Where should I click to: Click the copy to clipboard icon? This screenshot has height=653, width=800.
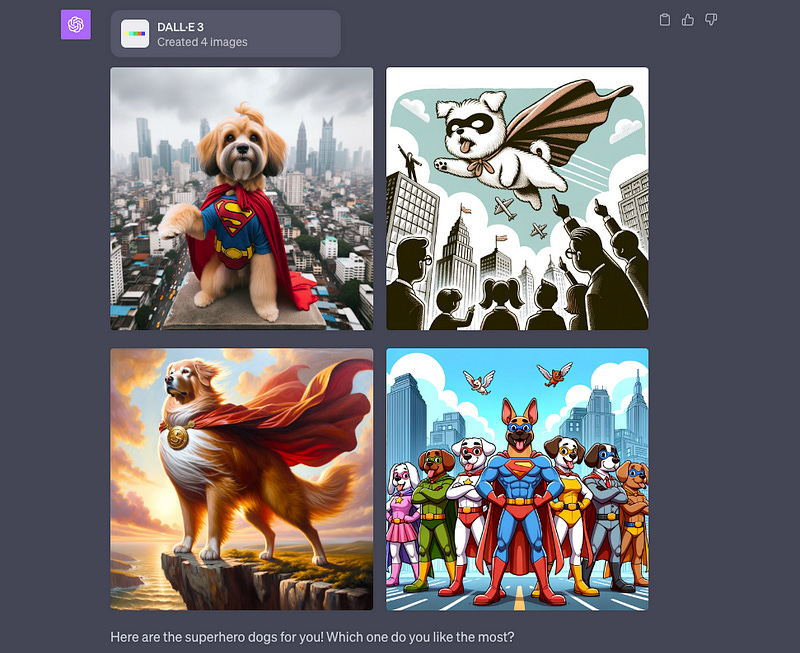click(664, 20)
